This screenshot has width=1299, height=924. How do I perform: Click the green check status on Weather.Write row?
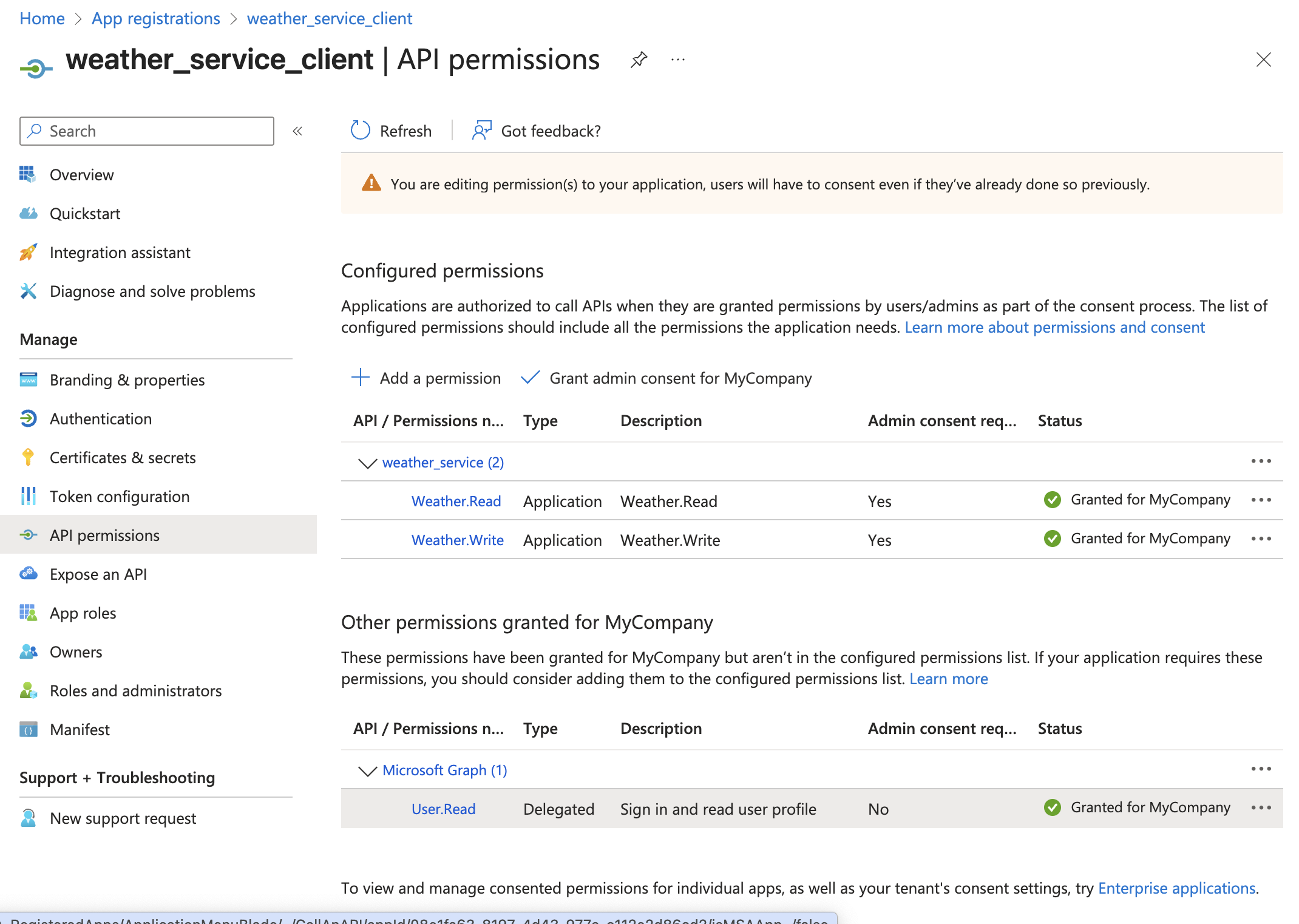coord(1052,538)
